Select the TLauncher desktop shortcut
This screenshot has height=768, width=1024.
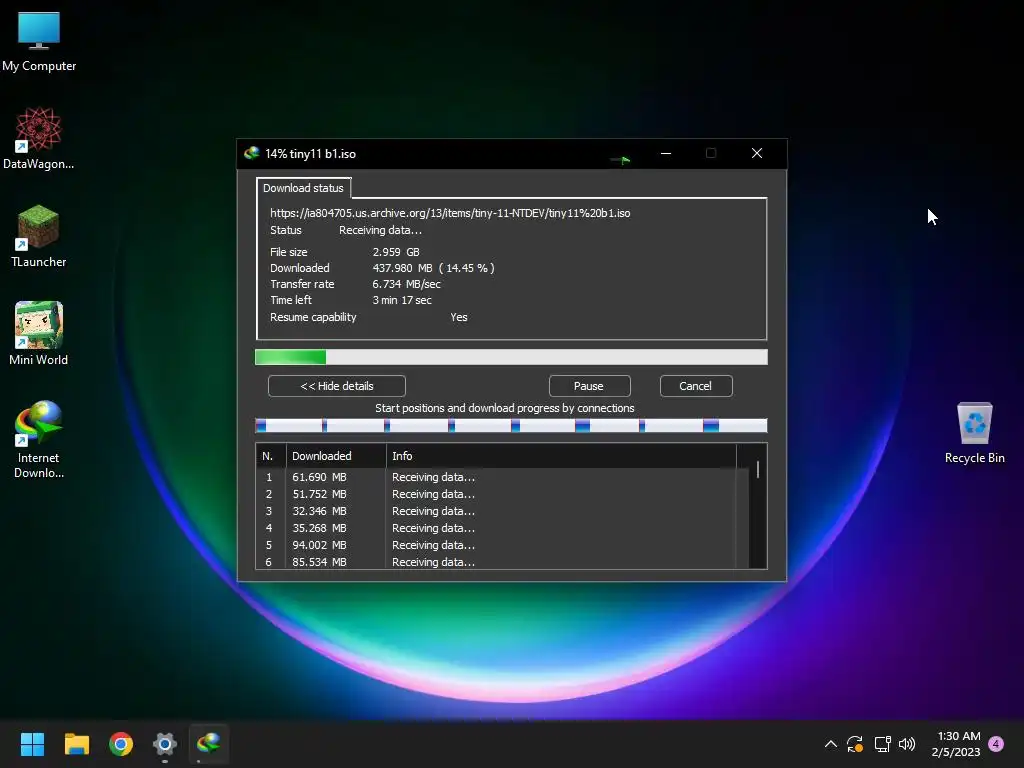pos(39,236)
